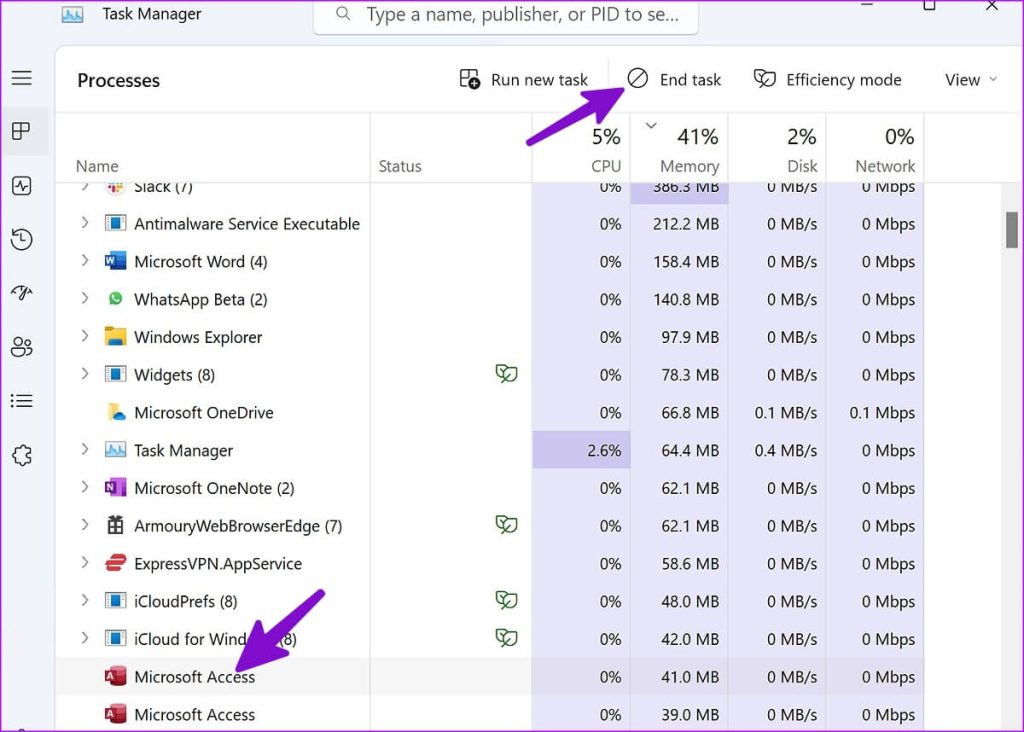Sort processes by the Name column
Screen dimensions: 1024x732
click(97, 166)
